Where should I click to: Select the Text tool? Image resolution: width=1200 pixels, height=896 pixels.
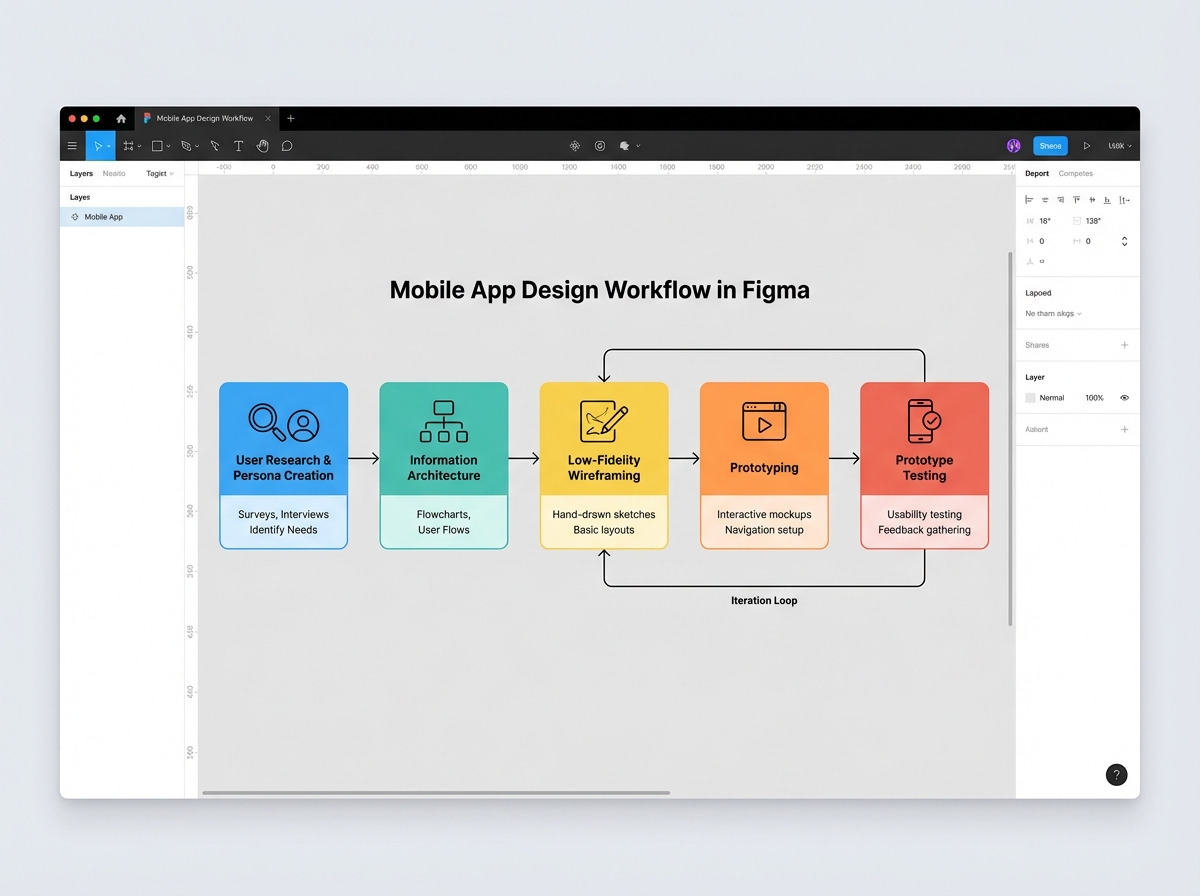click(x=239, y=145)
